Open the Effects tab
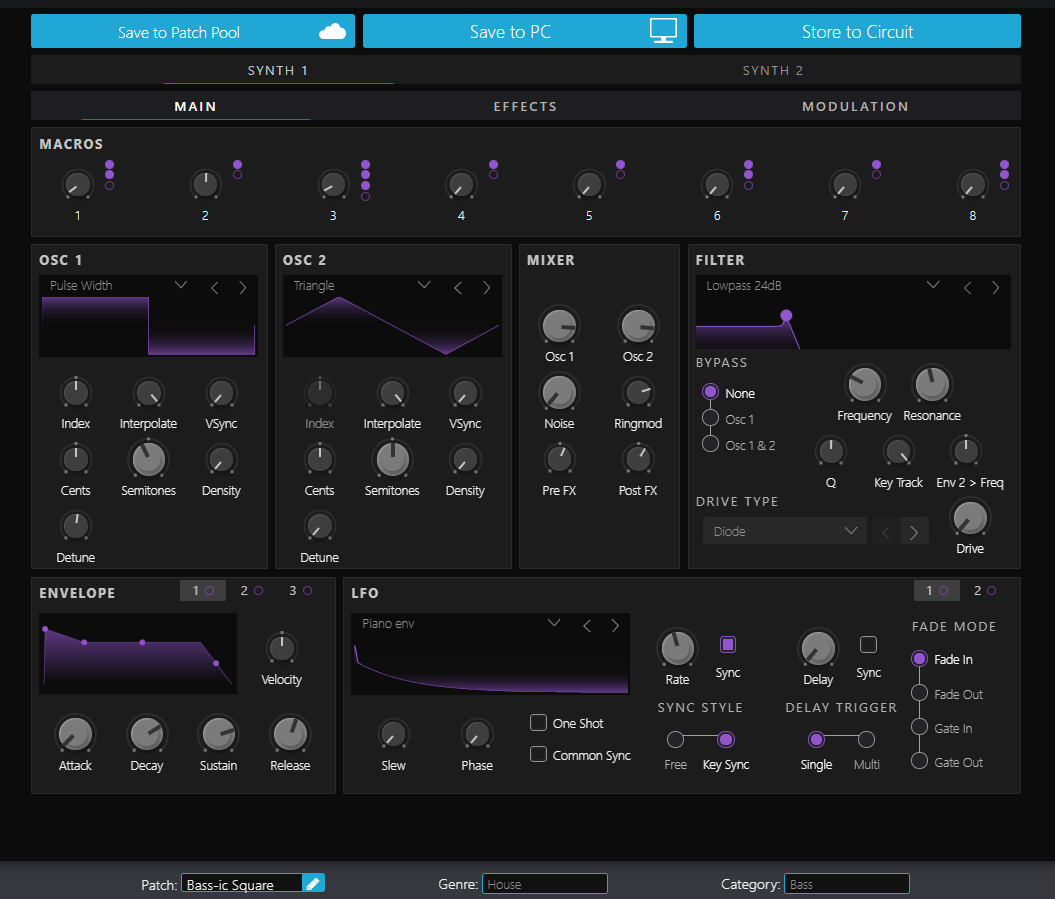This screenshot has height=899, width=1055. (525, 106)
